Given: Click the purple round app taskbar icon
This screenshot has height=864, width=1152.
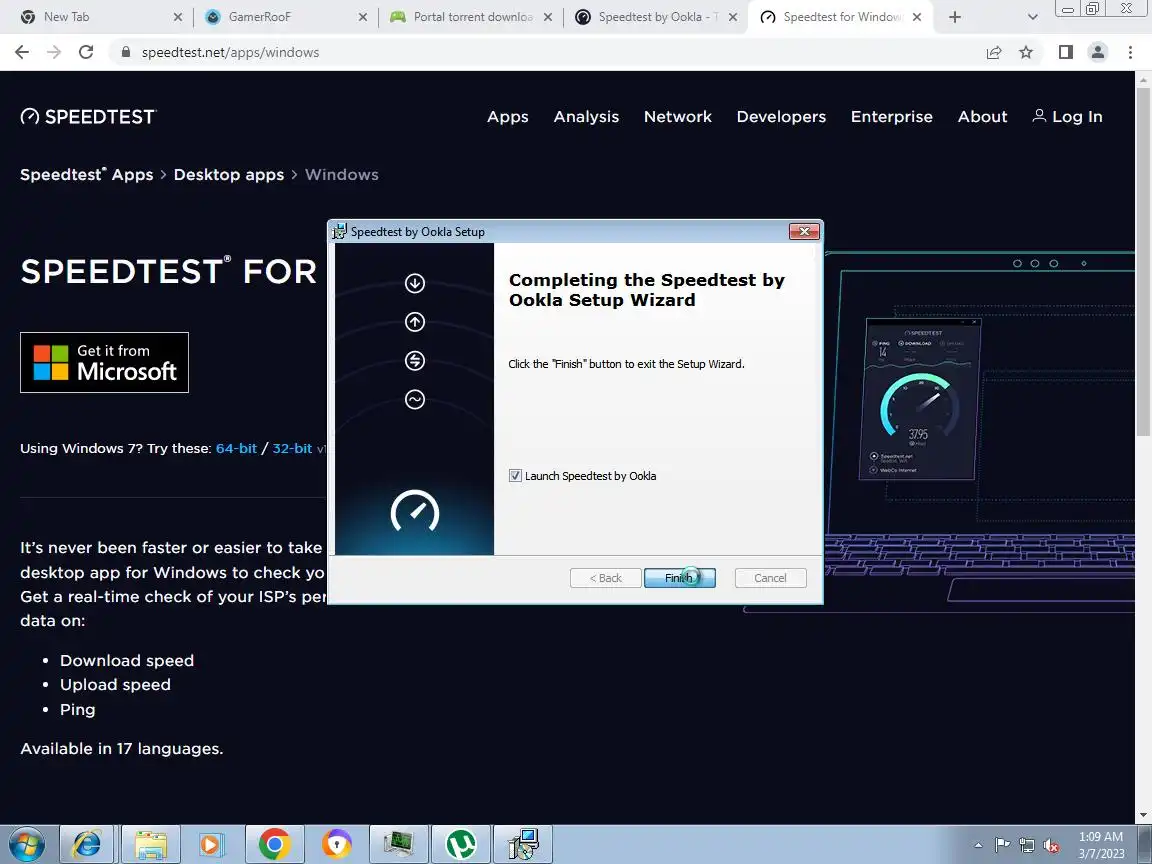Looking at the screenshot, I should coord(336,845).
